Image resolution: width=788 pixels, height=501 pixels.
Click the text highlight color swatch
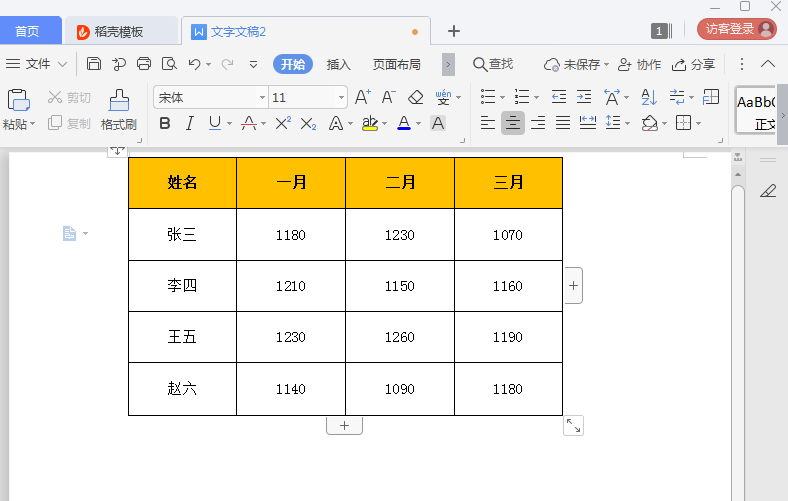click(369, 123)
